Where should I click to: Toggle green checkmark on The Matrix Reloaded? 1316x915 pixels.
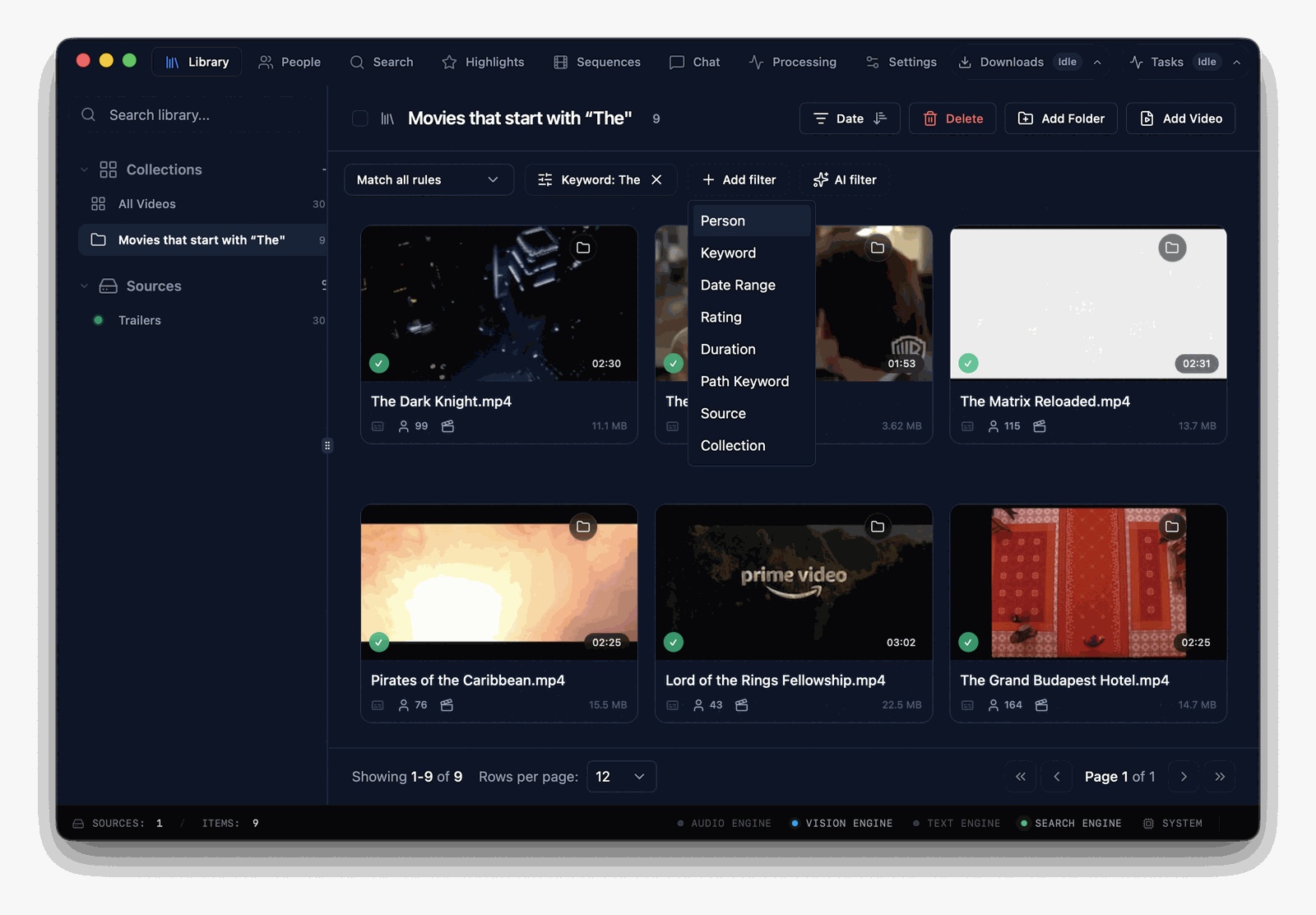968,363
